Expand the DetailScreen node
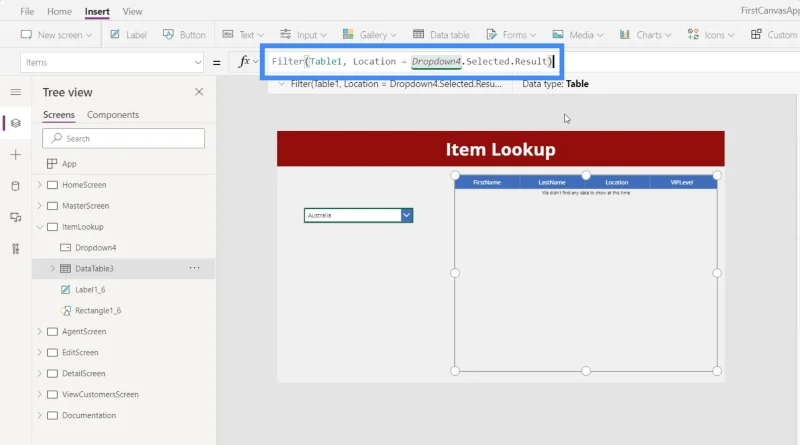This screenshot has height=445, width=800. [40, 373]
